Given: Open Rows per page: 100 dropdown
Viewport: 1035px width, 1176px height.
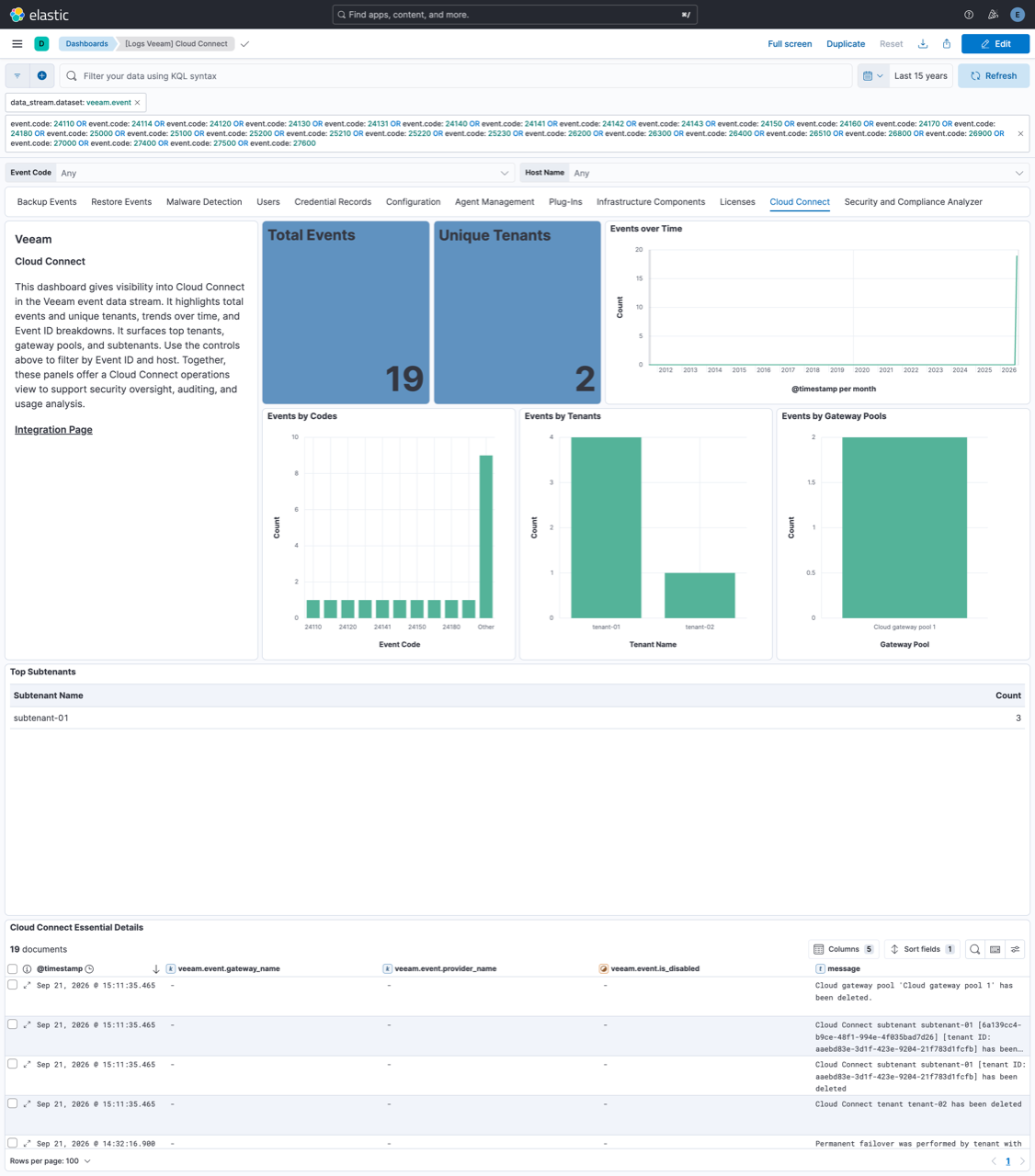Looking at the screenshot, I should pos(51,1161).
